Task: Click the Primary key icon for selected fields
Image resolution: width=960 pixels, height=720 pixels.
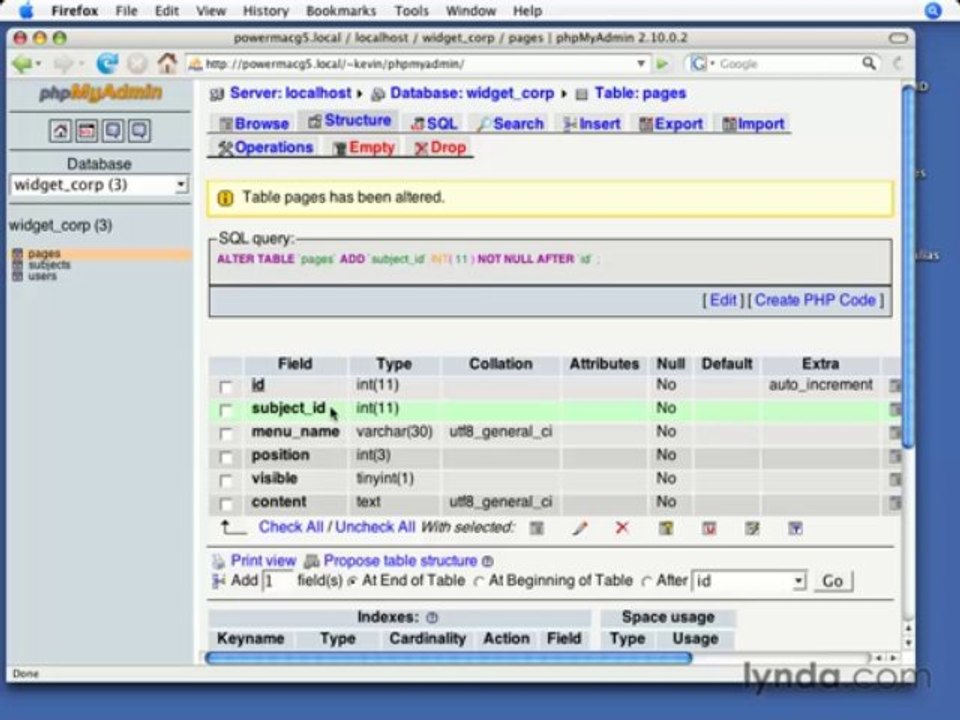Action: point(666,528)
